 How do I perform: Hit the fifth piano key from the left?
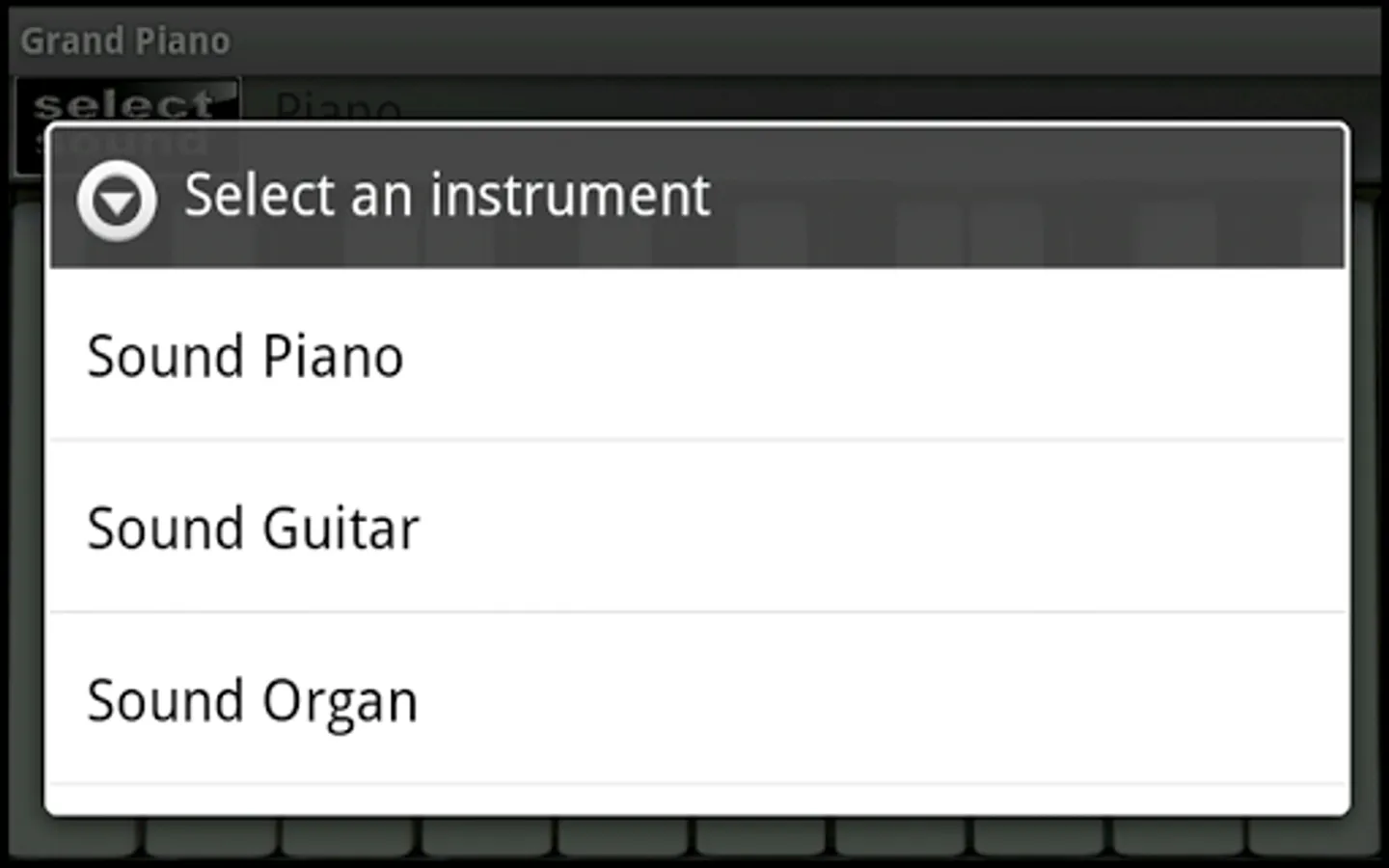(x=625, y=837)
